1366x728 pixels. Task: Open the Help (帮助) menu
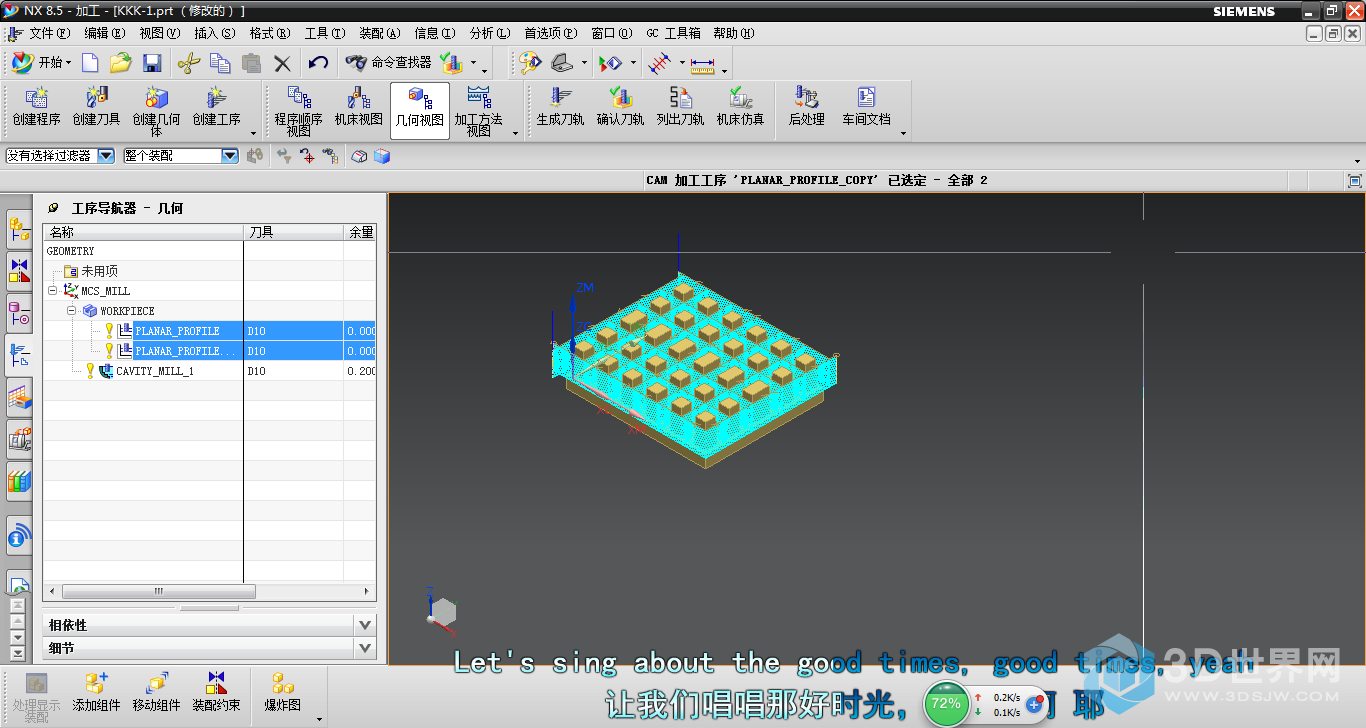(732, 33)
